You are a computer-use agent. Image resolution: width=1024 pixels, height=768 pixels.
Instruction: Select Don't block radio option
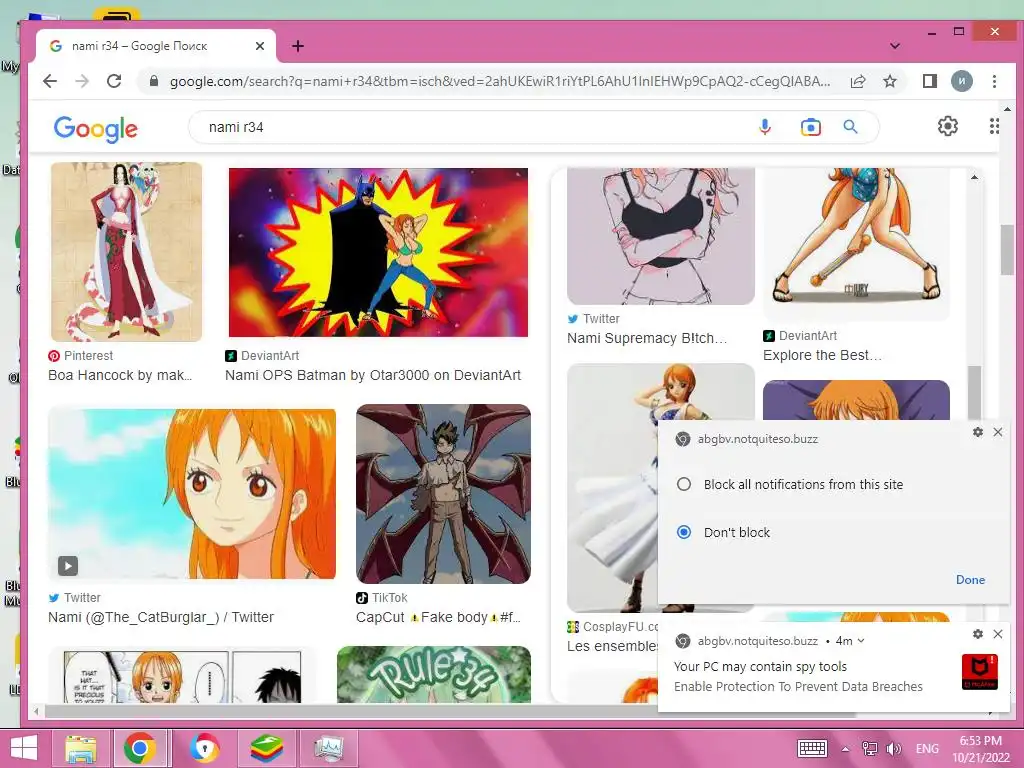coord(684,532)
